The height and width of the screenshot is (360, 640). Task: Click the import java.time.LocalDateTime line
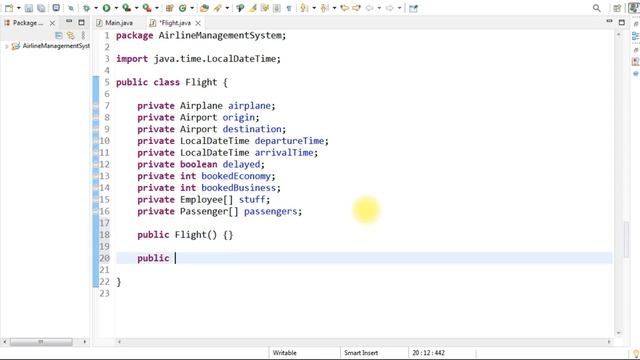[198, 59]
